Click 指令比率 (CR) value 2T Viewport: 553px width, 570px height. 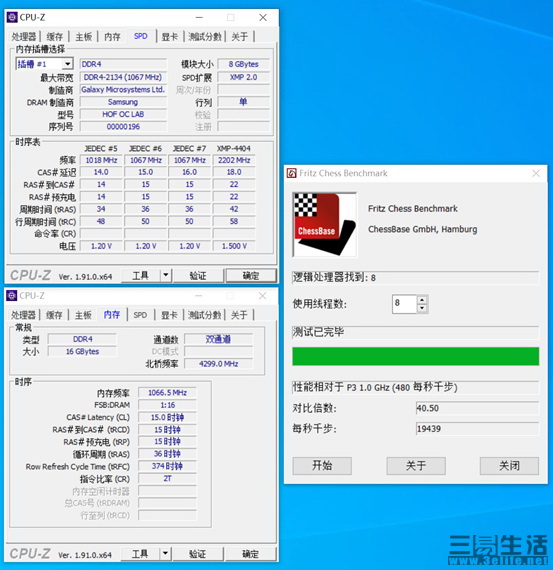[167, 478]
